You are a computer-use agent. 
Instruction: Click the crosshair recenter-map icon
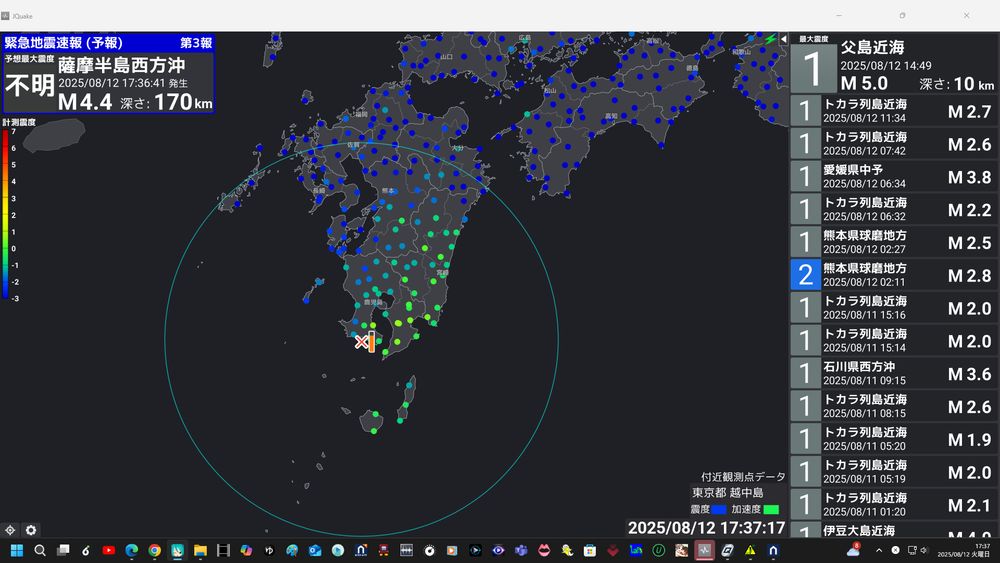click(x=10, y=530)
